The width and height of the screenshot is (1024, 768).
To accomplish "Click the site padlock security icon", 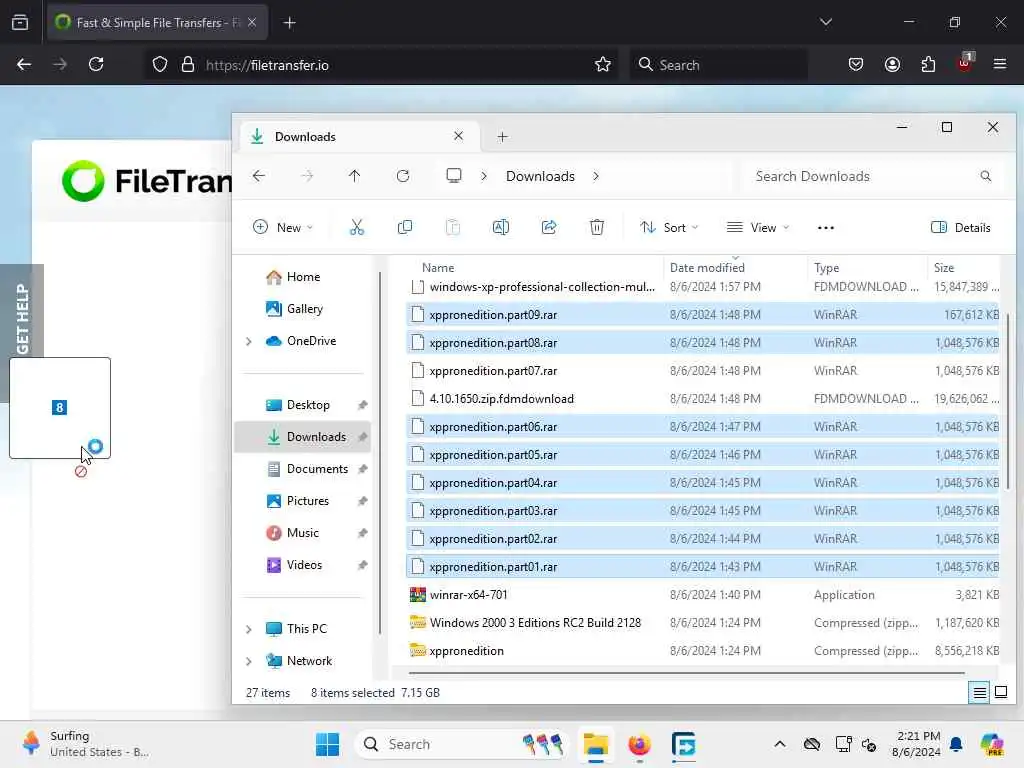I will coord(188,65).
